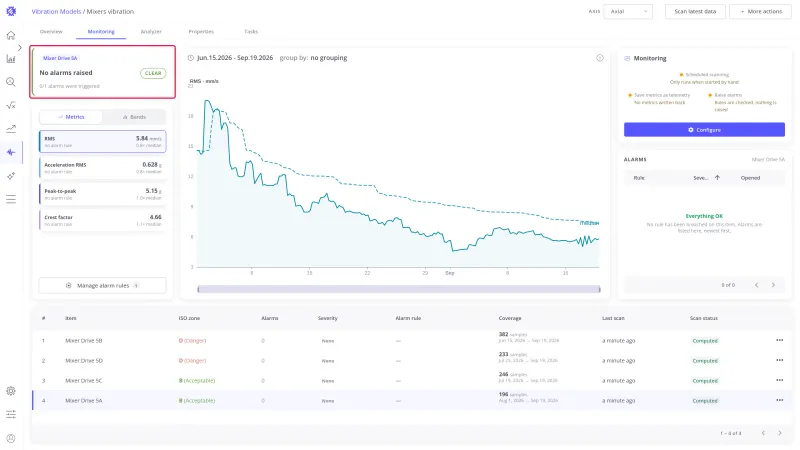
Task: Open the Properties tab
Action: point(201,32)
